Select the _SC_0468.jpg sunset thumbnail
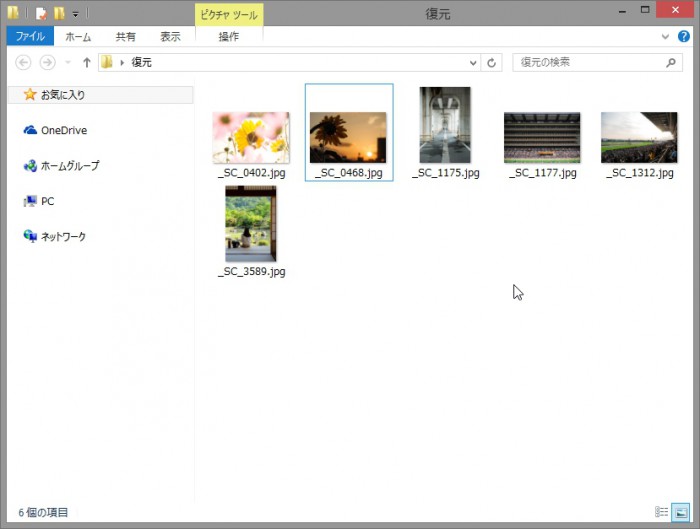This screenshot has width=700, height=529. [x=348, y=137]
